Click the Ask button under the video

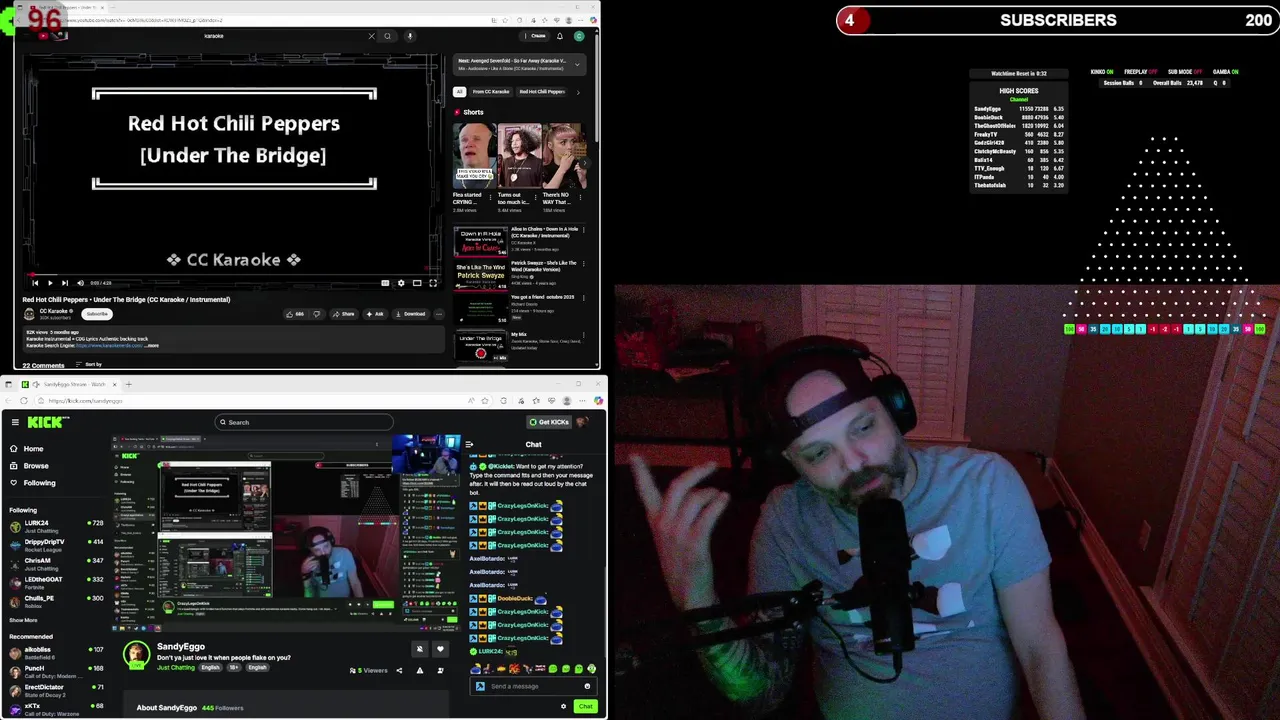coord(375,314)
